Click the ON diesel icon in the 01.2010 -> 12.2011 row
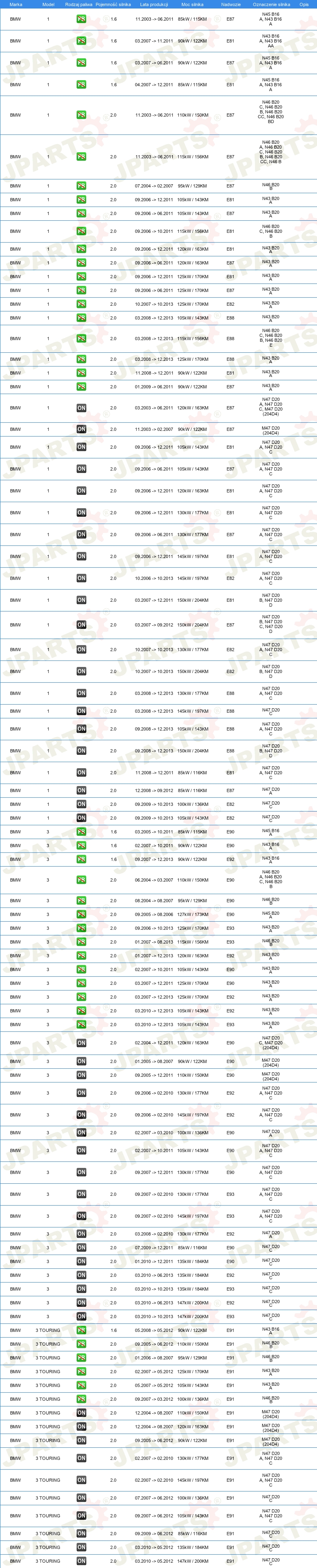The height and width of the screenshot is (1568, 317). pyautogui.click(x=81, y=1261)
